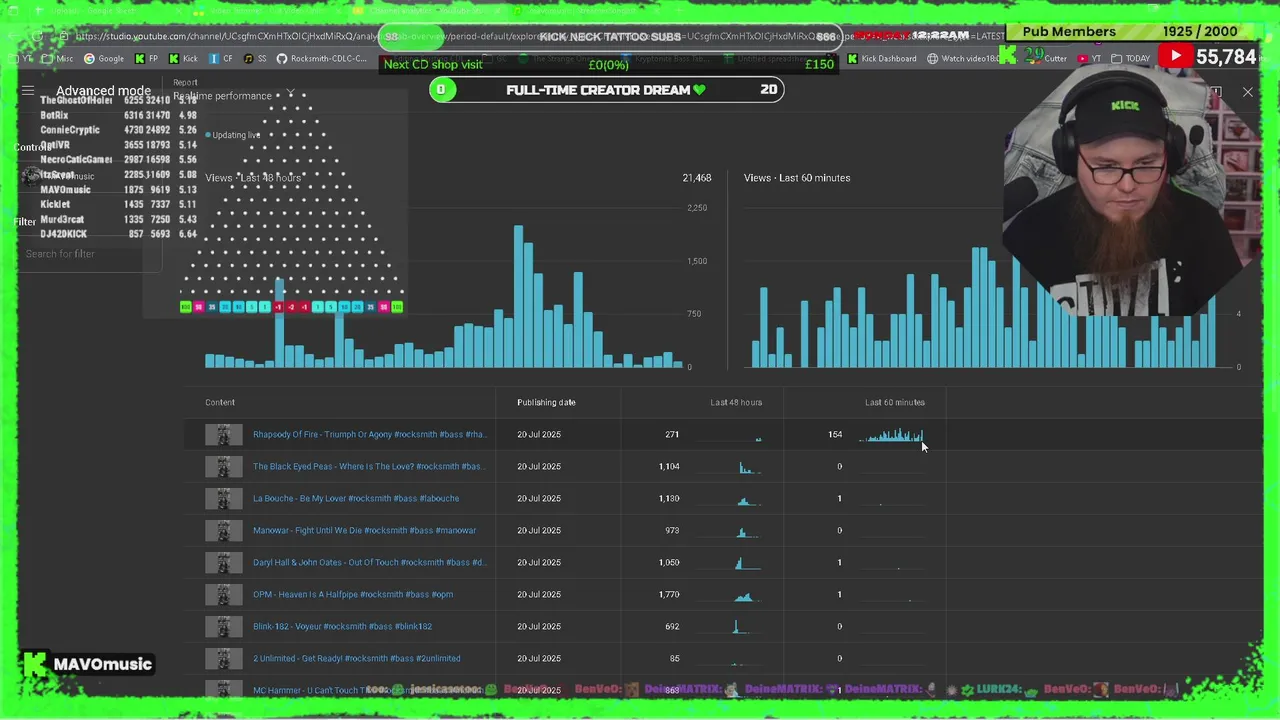
Task: Click the Advanced mode heading
Action: 103,91
